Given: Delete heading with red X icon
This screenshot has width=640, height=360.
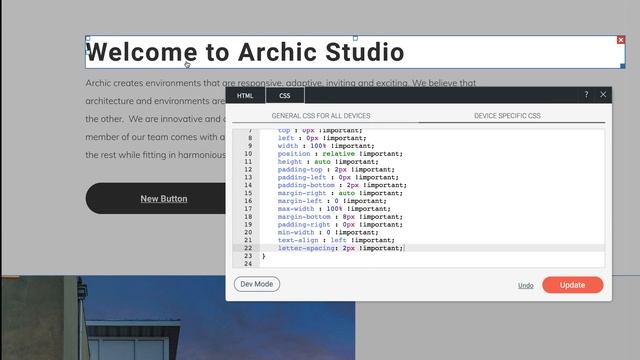Looking at the screenshot, I should click(621, 40).
